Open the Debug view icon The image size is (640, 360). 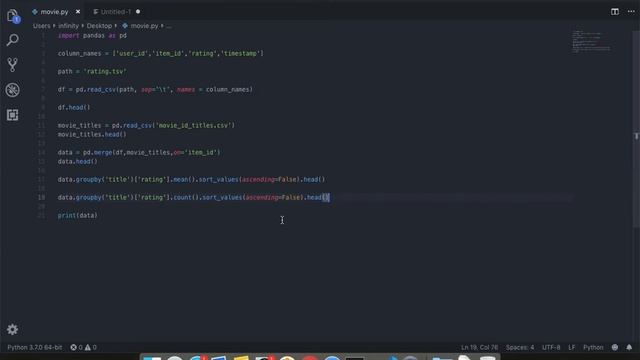(x=13, y=90)
